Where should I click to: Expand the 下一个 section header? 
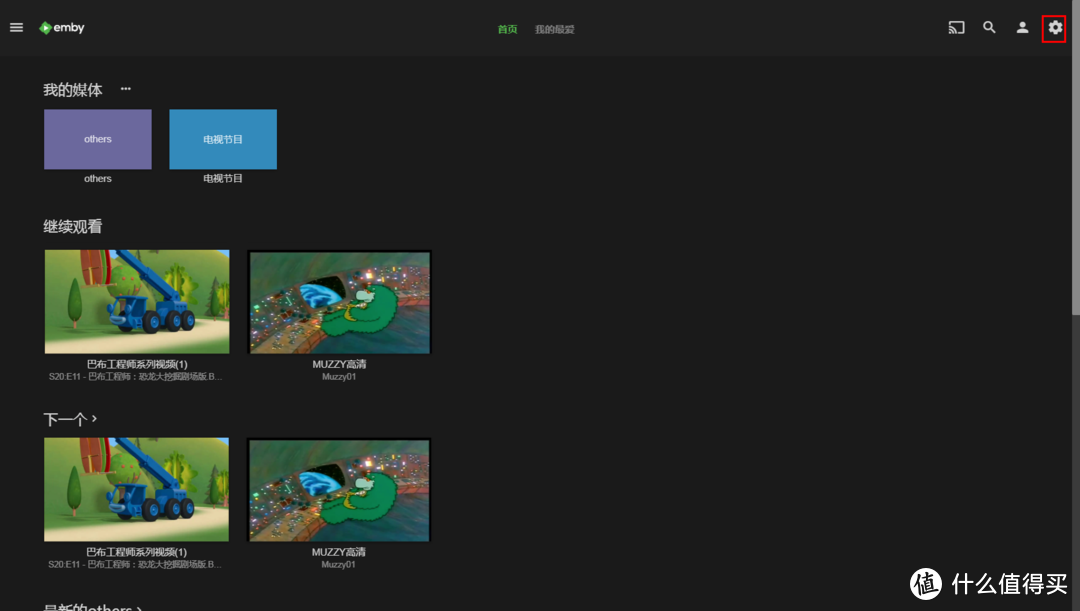(70, 419)
